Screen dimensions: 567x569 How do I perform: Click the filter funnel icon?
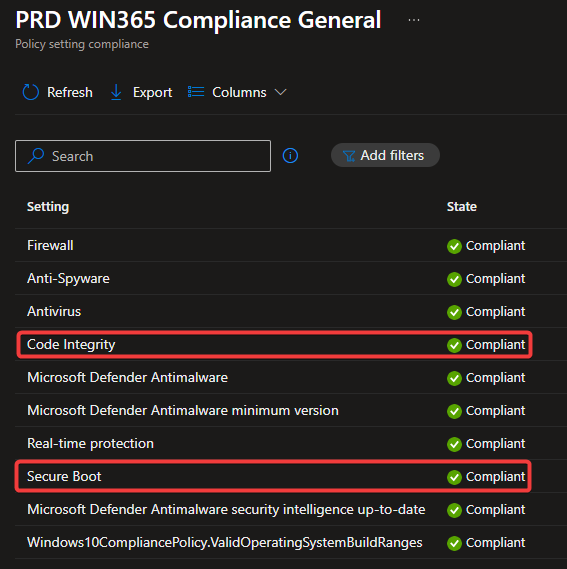pyautogui.click(x=349, y=156)
